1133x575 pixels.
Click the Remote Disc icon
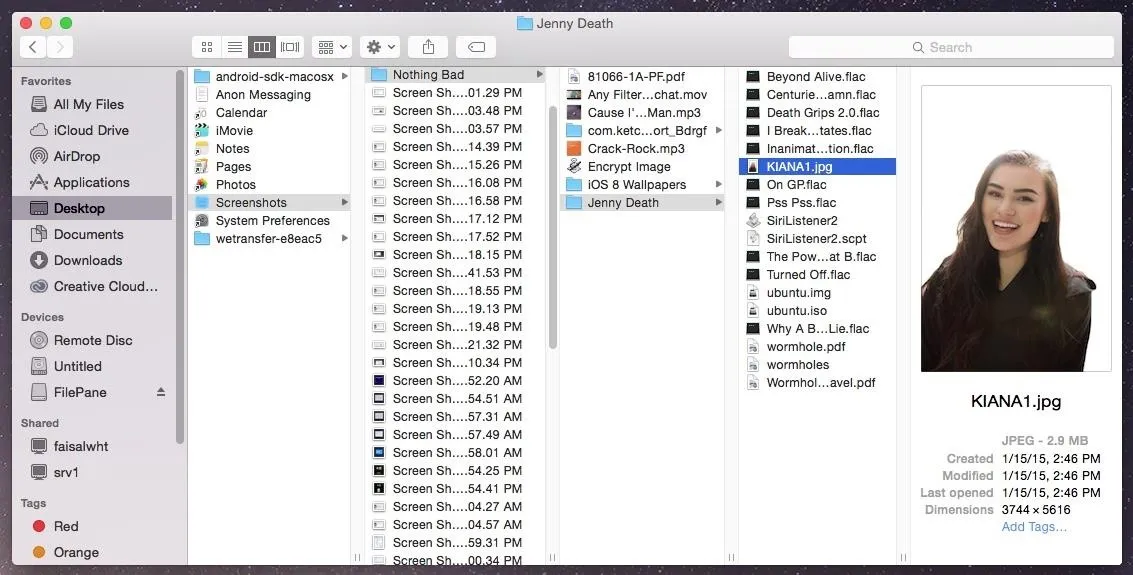[x=39, y=340]
